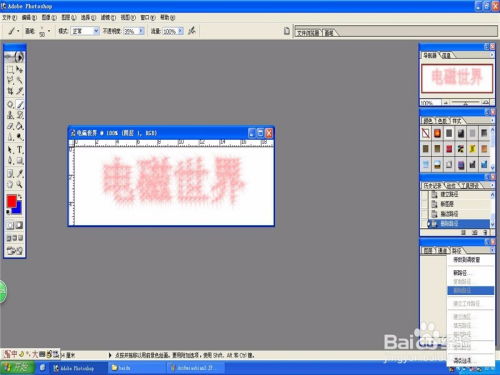Viewport: 500px width, 375px height.
Task: Click the Navigator preview thumbnail
Action: 457,78
